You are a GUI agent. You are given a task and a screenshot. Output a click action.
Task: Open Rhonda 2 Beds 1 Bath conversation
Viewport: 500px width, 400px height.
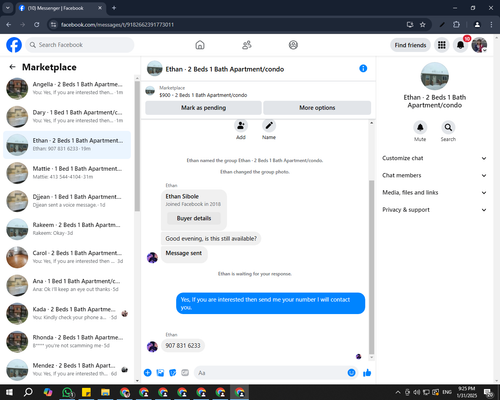point(67,341)
